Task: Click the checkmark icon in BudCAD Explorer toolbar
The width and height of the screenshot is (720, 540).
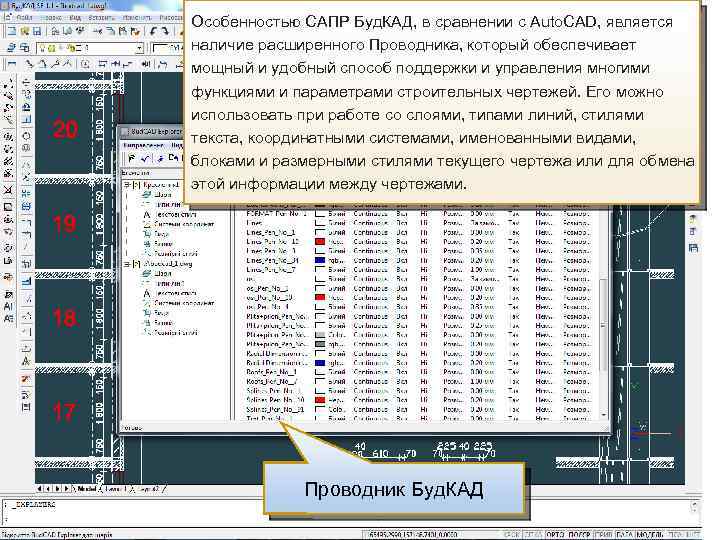Action: 146,158
